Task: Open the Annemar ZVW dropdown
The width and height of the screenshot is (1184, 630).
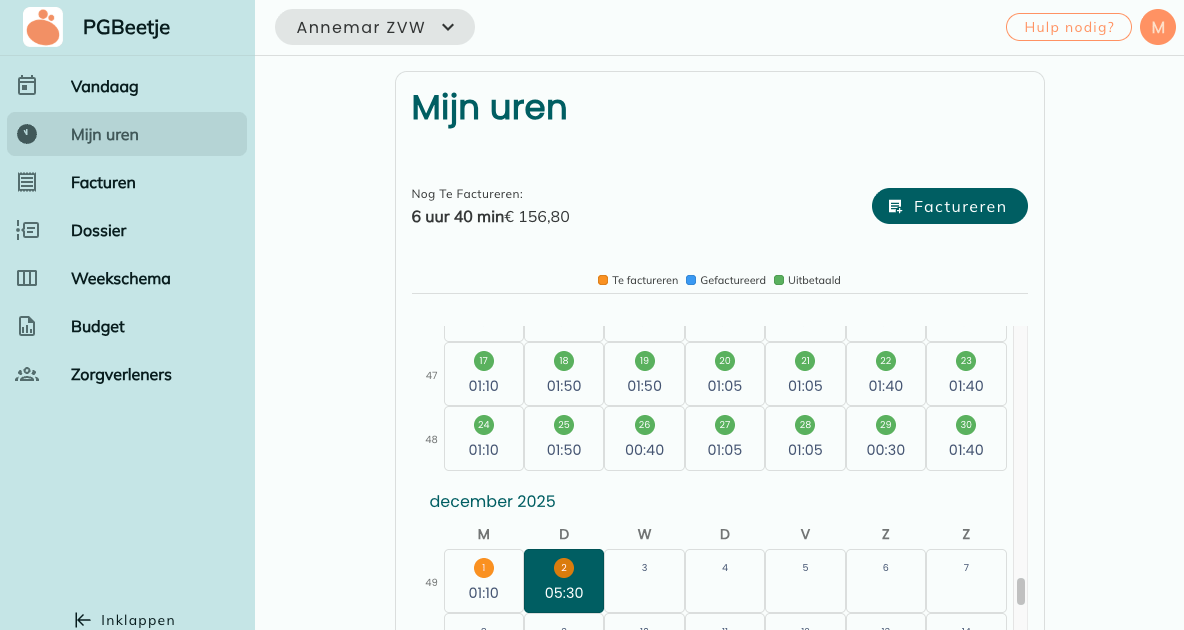Action: pos(374,27)
